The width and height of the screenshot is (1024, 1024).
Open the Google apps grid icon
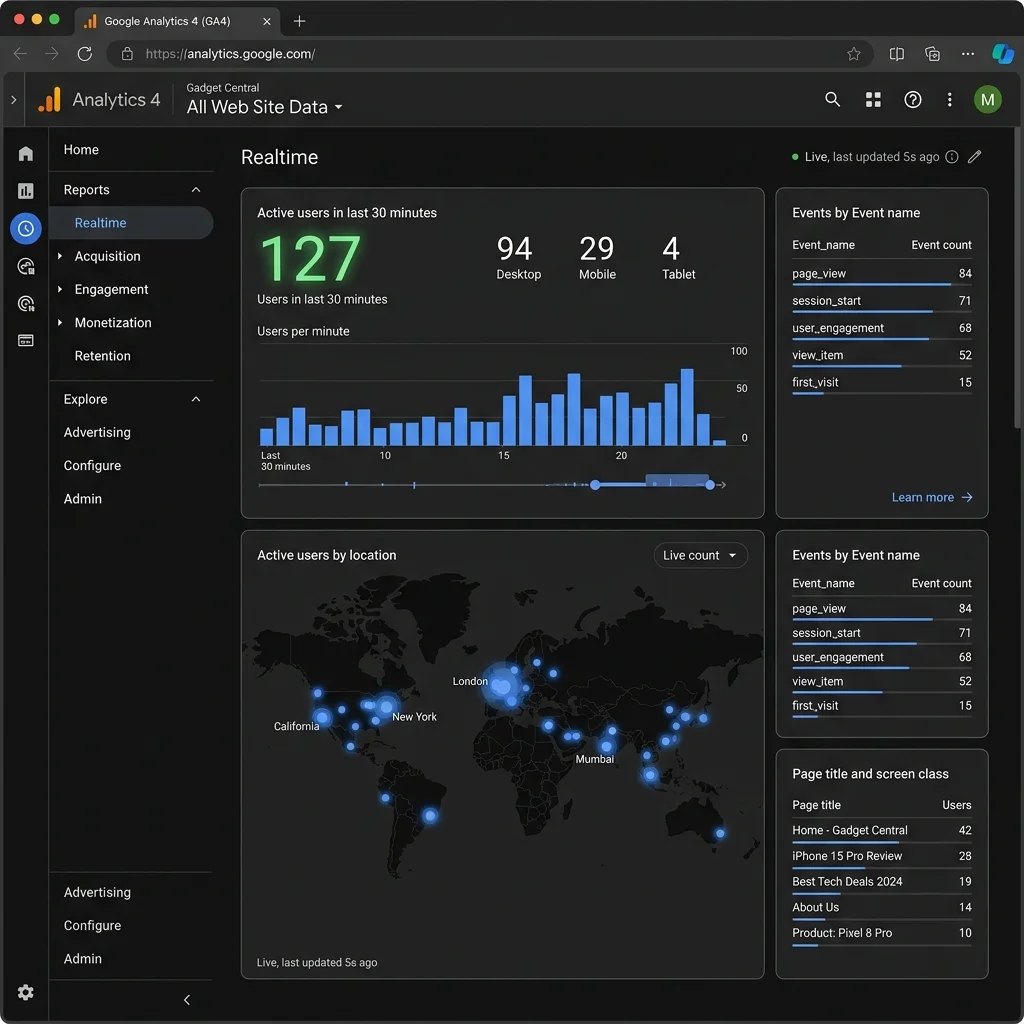[873, 99]
